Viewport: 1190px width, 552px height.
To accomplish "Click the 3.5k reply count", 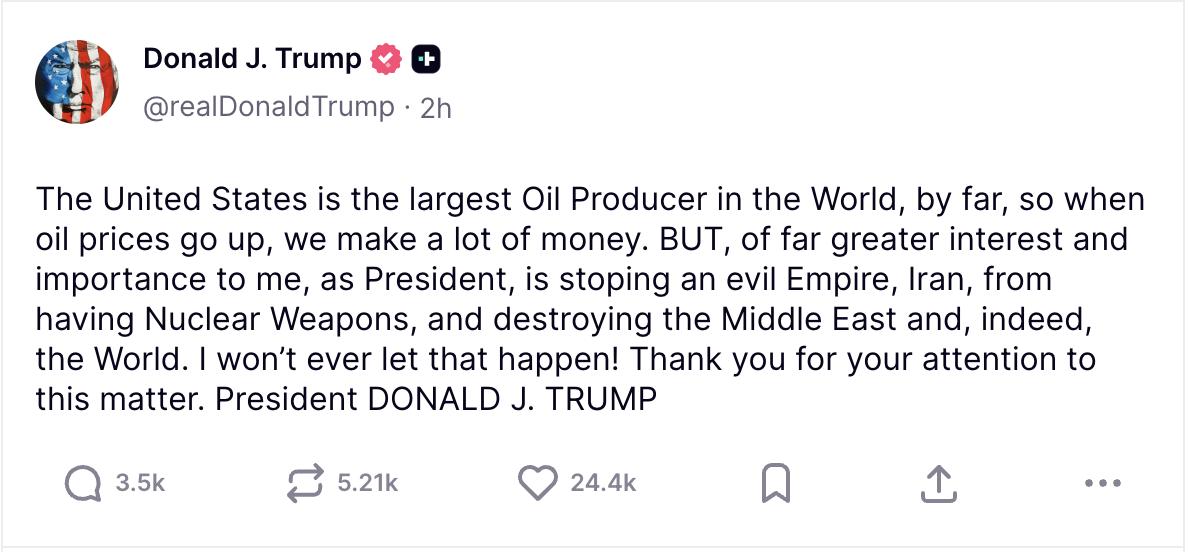I will click(x=140, y=484).
